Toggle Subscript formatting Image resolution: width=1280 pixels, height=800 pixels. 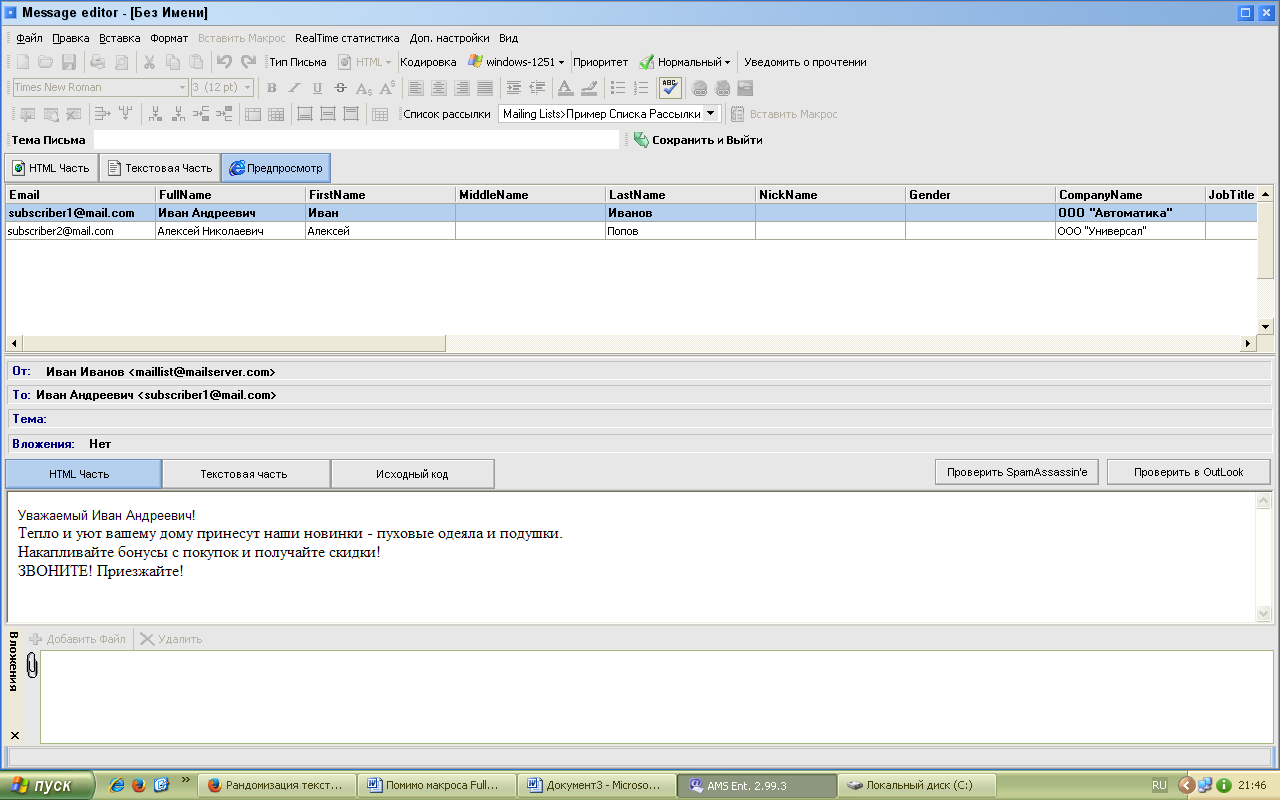click(x=364, y=88)
